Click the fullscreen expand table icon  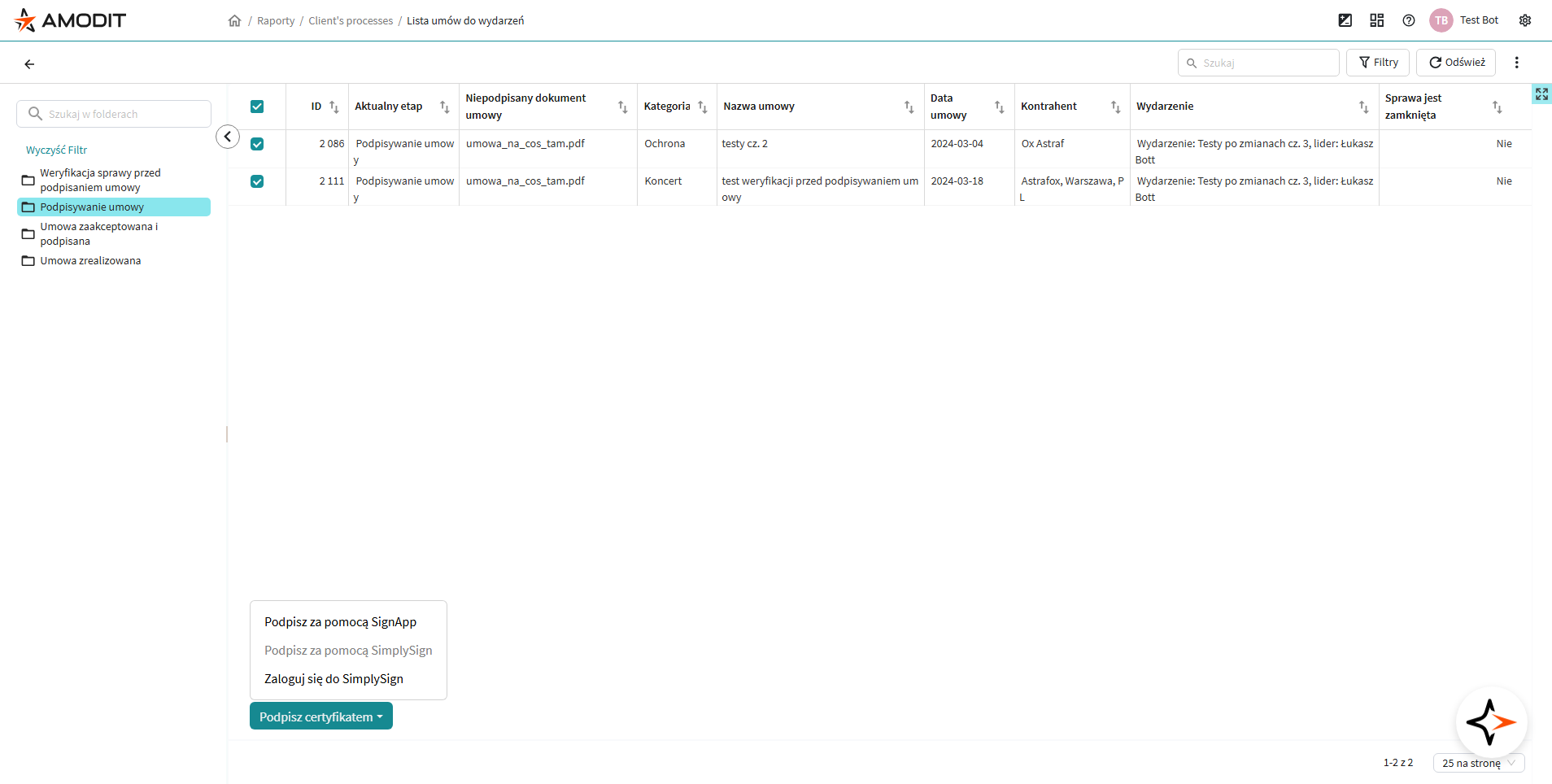pos(1541,94)
